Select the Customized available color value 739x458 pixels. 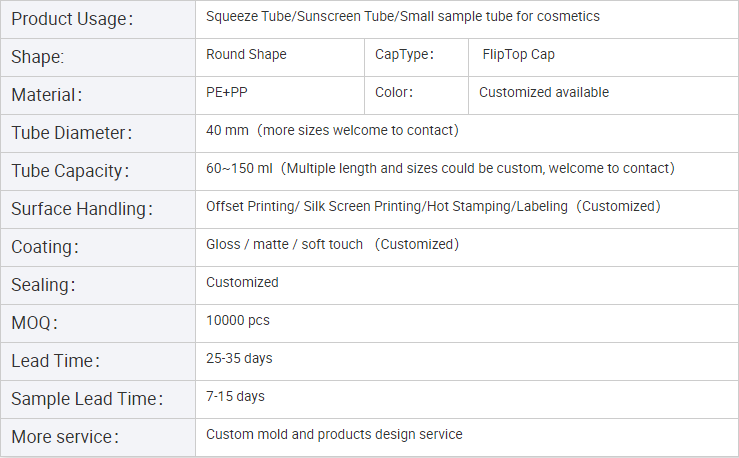point(543,93)
